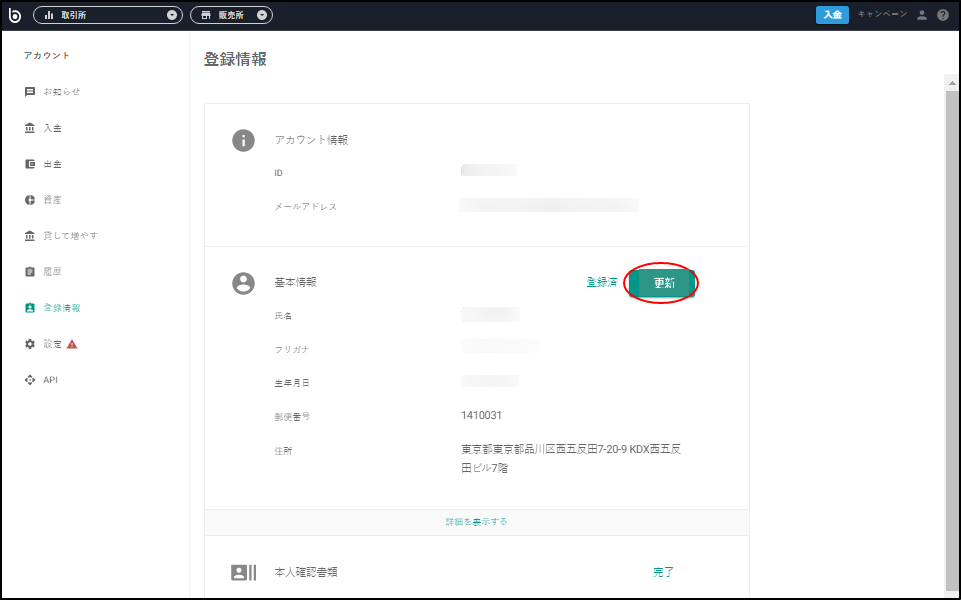Click the 完了 link for 本人確認書類
Viewport: 961px width, 600px height.
tap(662, 571)
